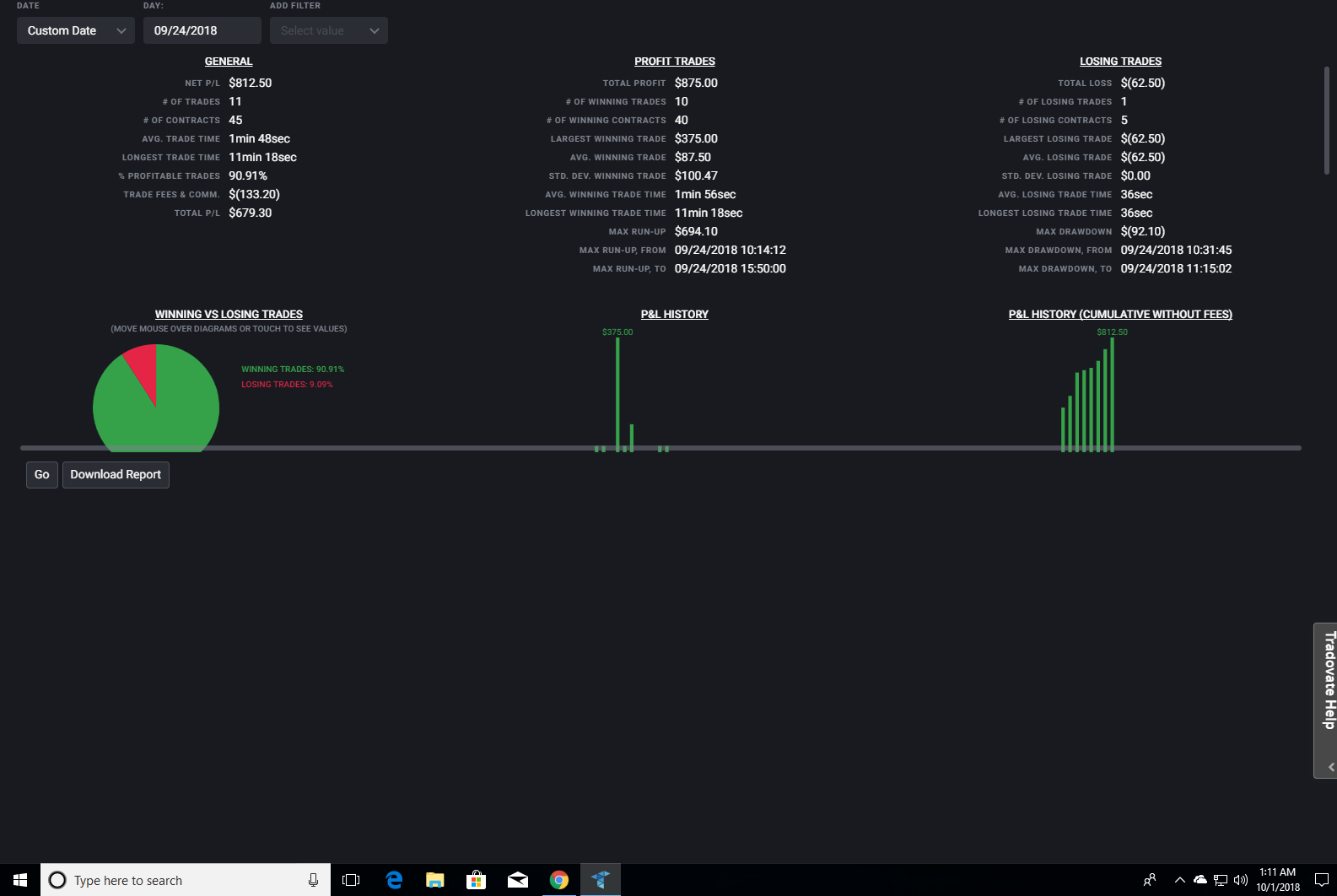Click the P&L HISTORY heading
Image resolution: width=1337 pixels, height=896 pixels.
pos(675,315)
